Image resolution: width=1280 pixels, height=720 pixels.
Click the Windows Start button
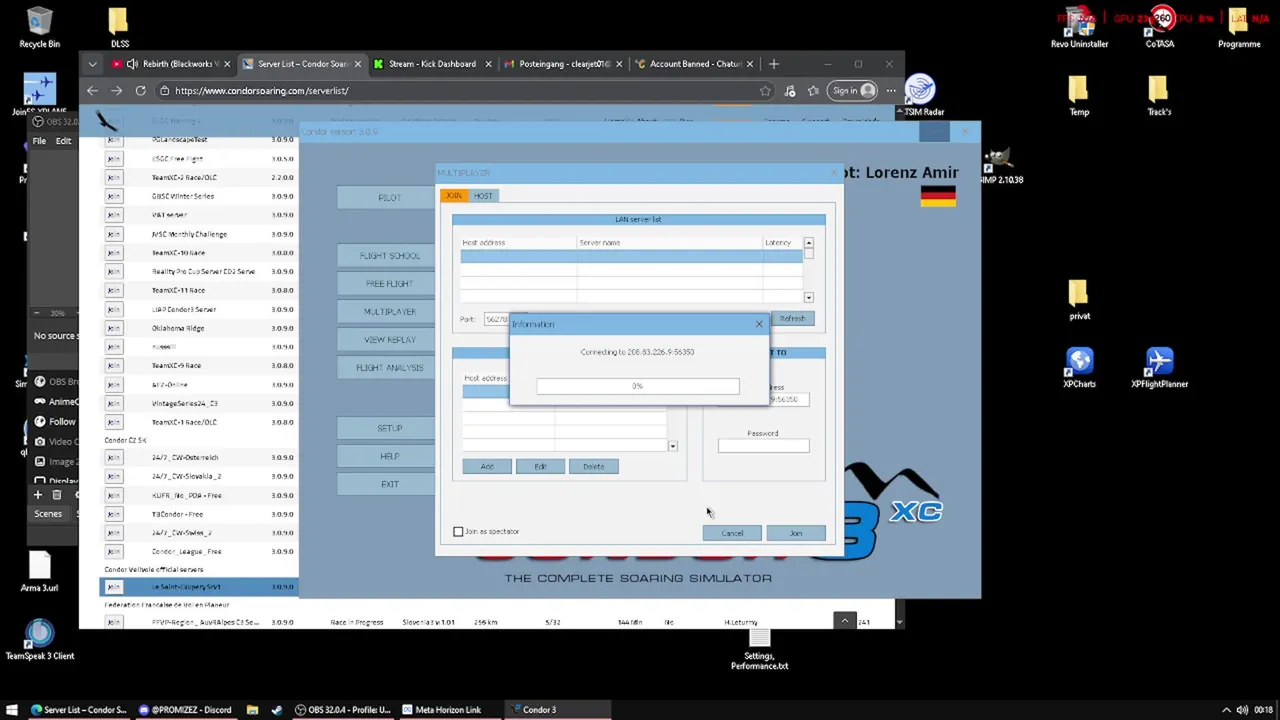(12, 710)
